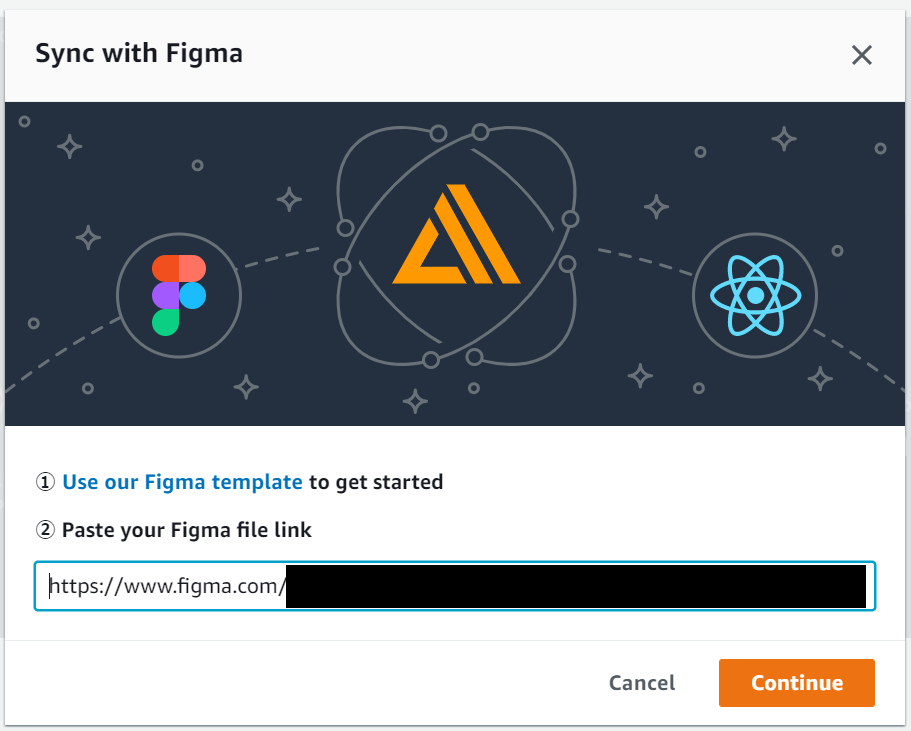The width and height of the screenshot is (911, 731).
Task: Click the 'to get started' text
Action: (376, 482)
